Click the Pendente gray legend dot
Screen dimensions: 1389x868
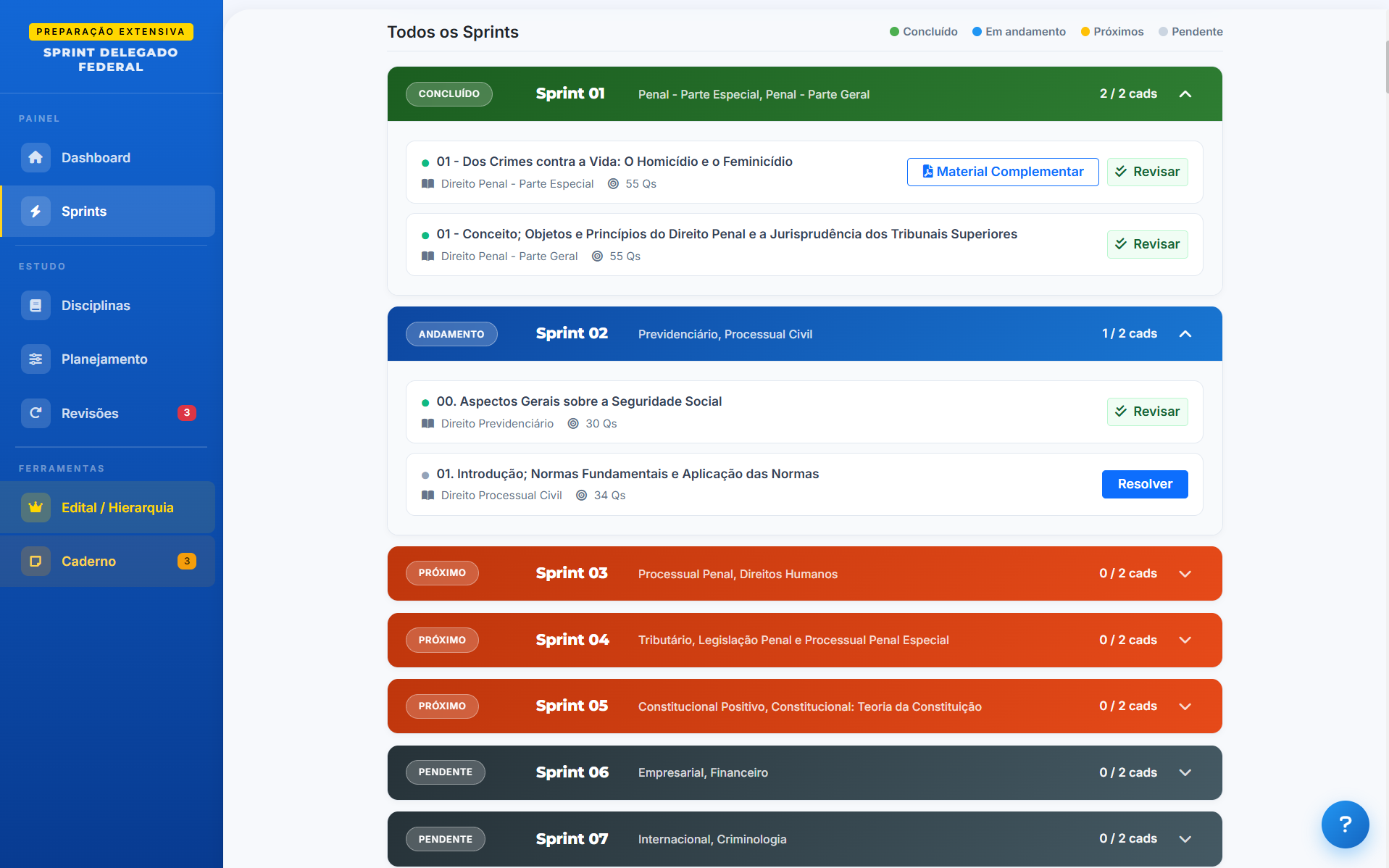coord(1163,32)
